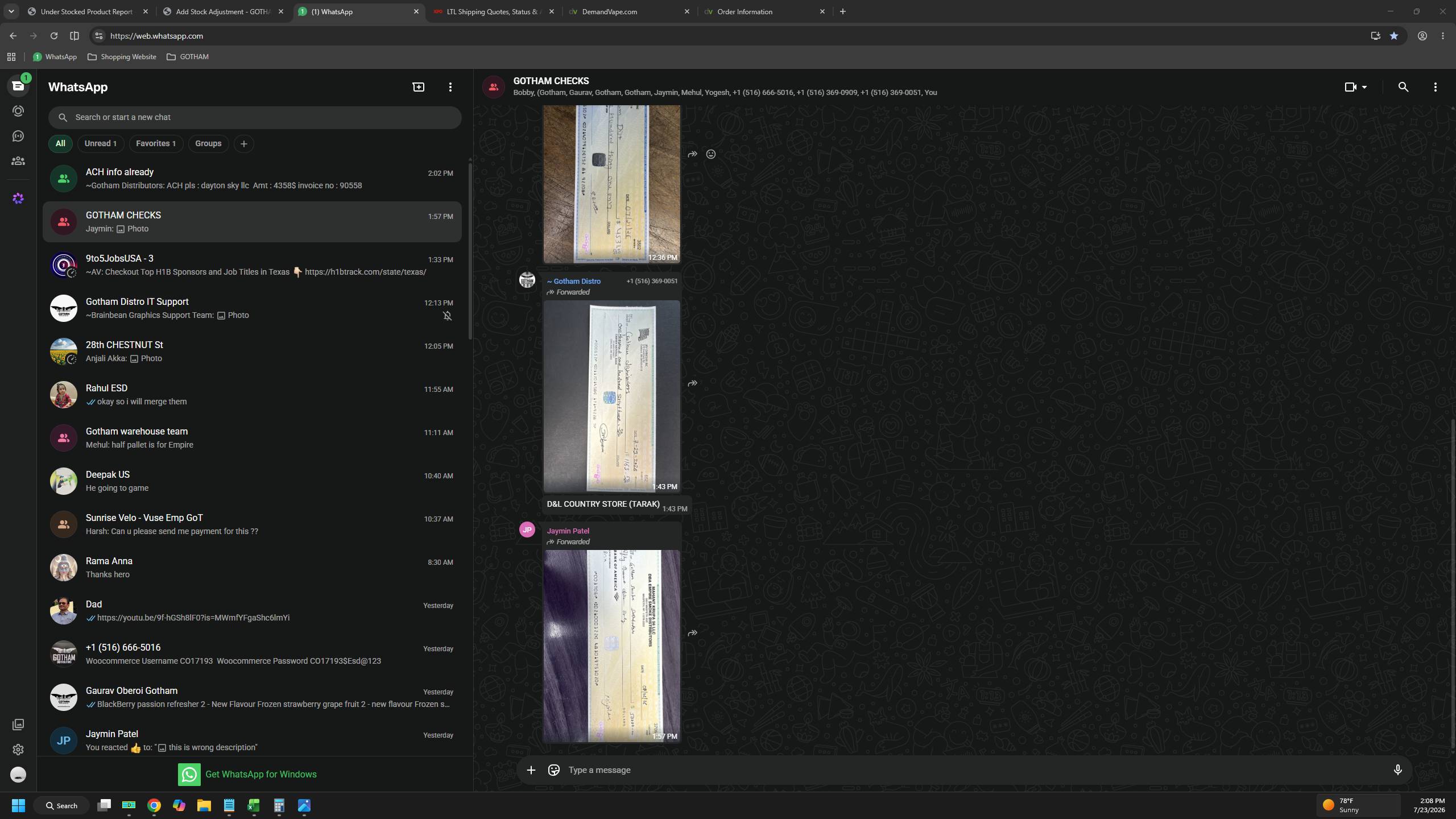Open the emoji picker in message box
The image size is (1456, 819).
tap(553, 770)
